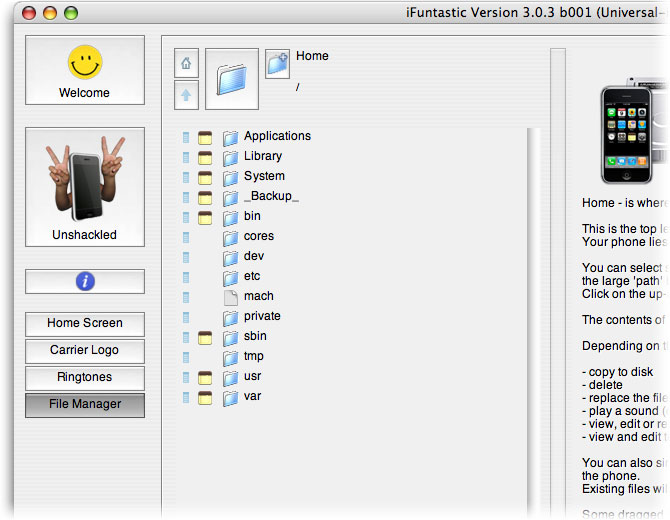This screenshot has width=670, height=520.
Task: Navigate up one level with up-arrow
Action: click(x=186, y=96)
